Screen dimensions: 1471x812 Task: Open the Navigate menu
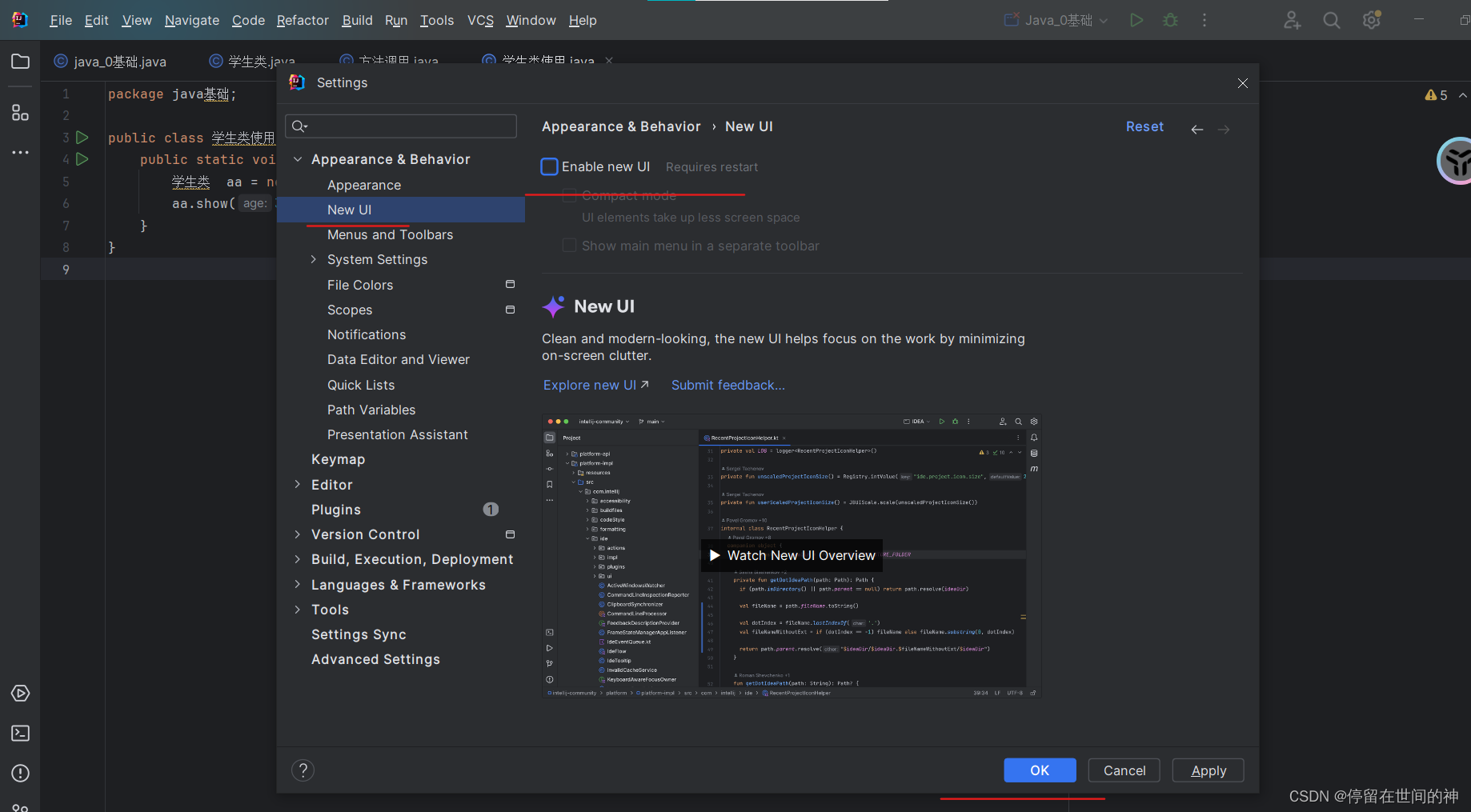pos(192,20)
